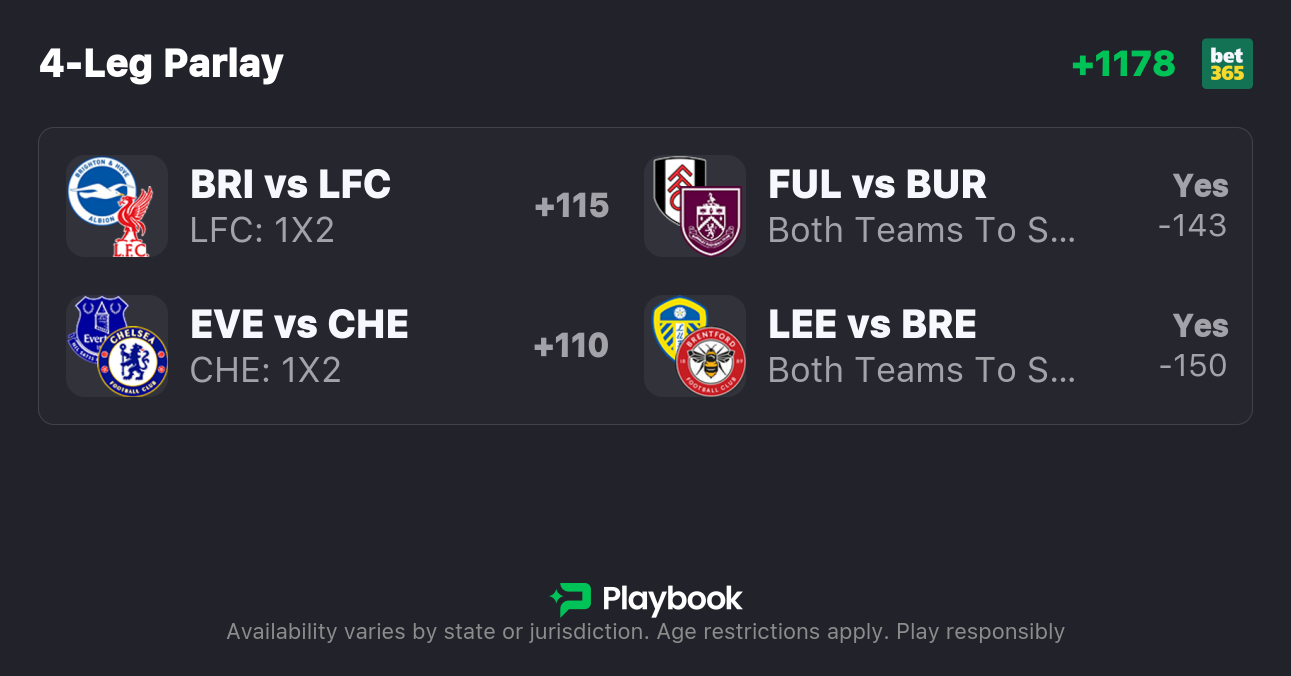
Task: Click the LFC: 1X2 bet type
Action: click(262, 231)
